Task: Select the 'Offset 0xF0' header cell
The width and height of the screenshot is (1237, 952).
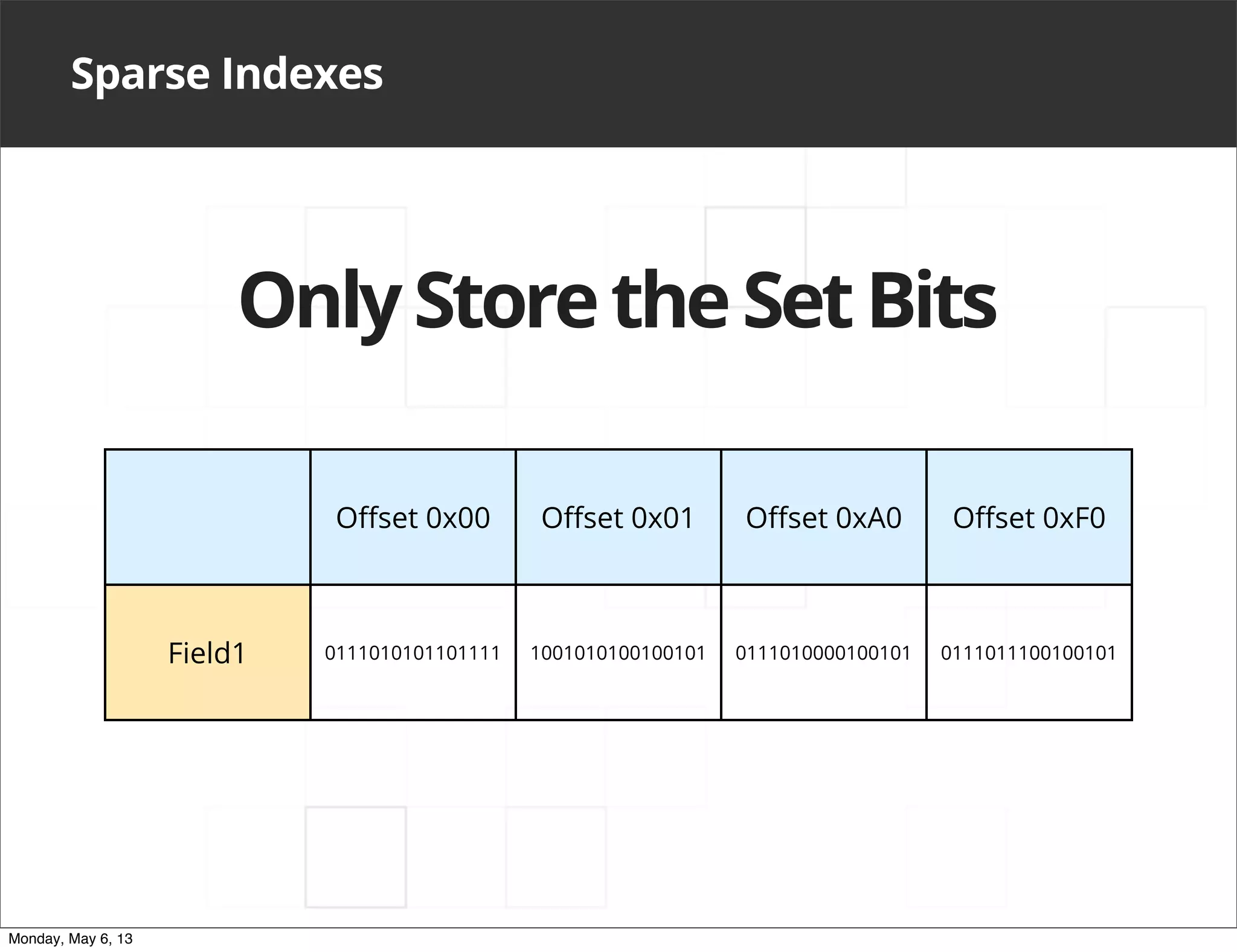Action: tap(1029, 518)
